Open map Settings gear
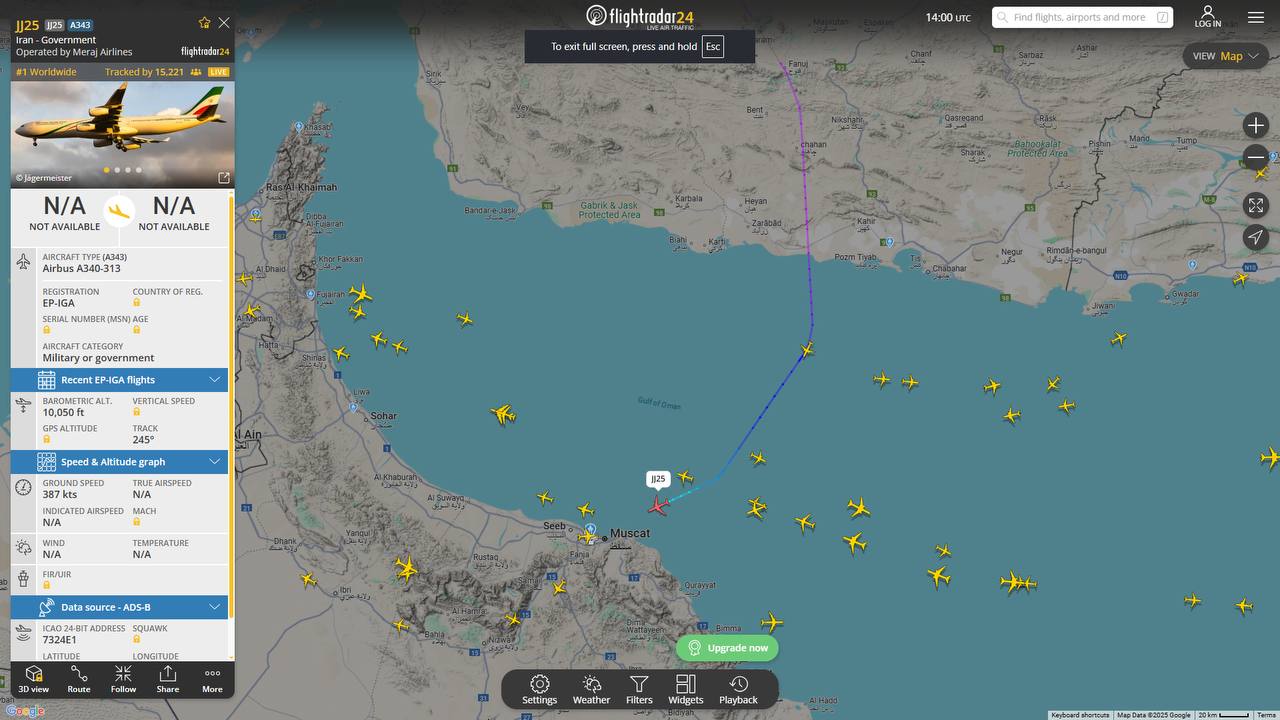The width and height of the screenshot is (1280, 720). point(539,689)
